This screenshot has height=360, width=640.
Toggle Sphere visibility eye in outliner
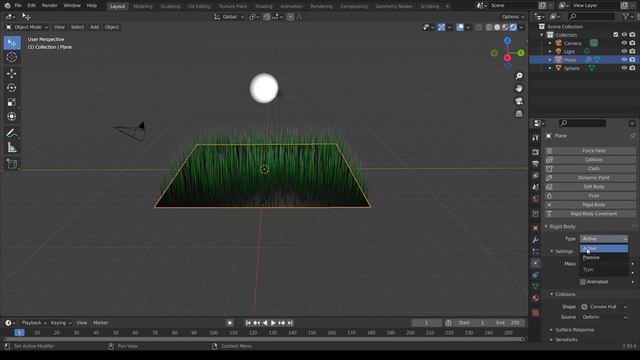pos(624,68)
